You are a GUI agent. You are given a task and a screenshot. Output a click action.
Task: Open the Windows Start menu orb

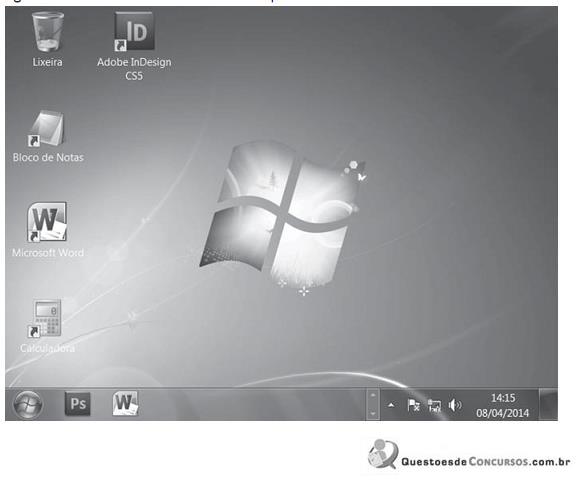pos(28,404)
